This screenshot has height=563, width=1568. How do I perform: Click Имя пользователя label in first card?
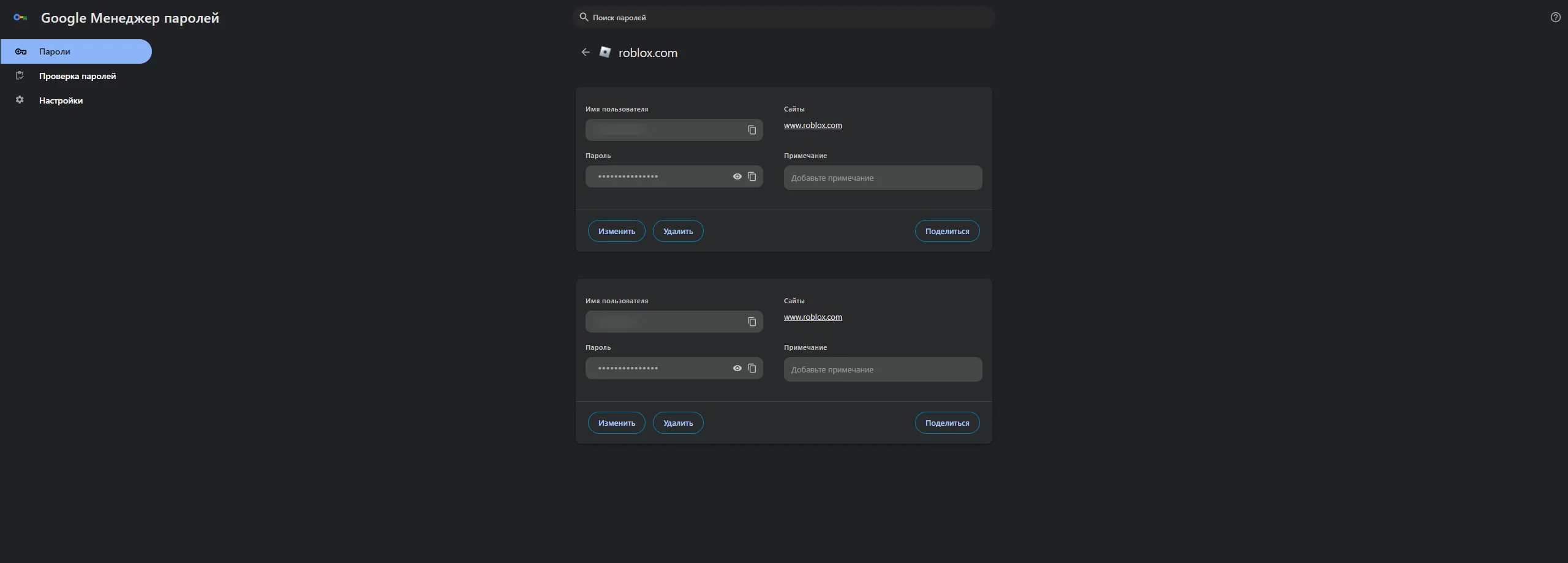click(617, 109)
